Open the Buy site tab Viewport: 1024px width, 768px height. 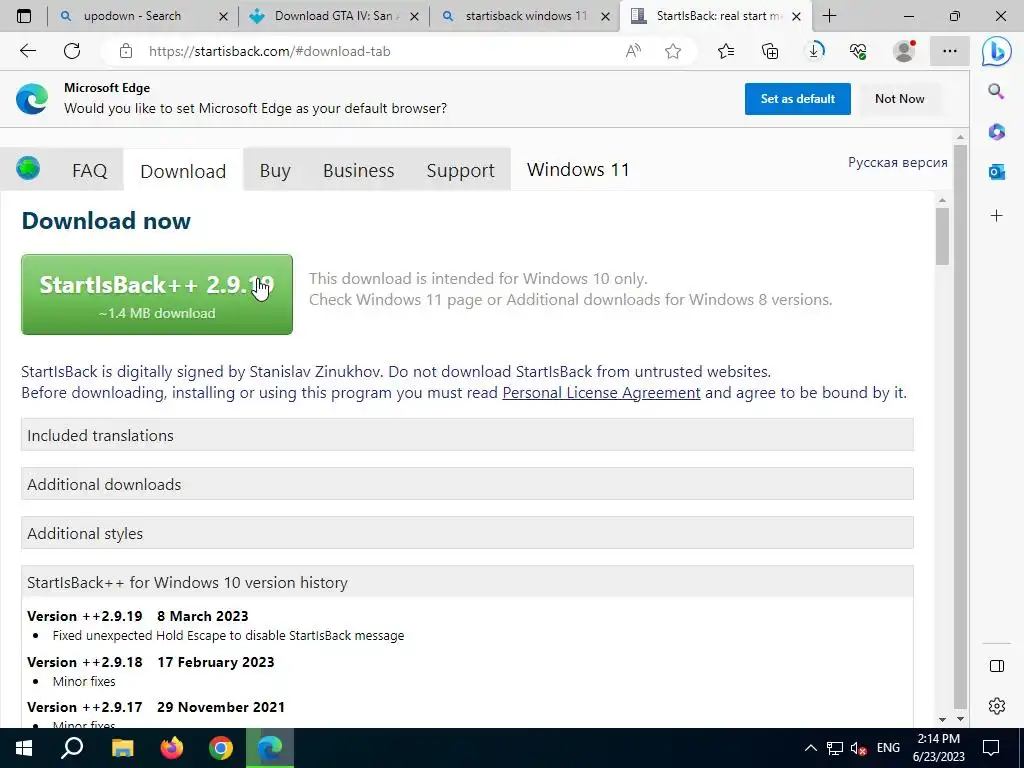click(x=275, y=170)
